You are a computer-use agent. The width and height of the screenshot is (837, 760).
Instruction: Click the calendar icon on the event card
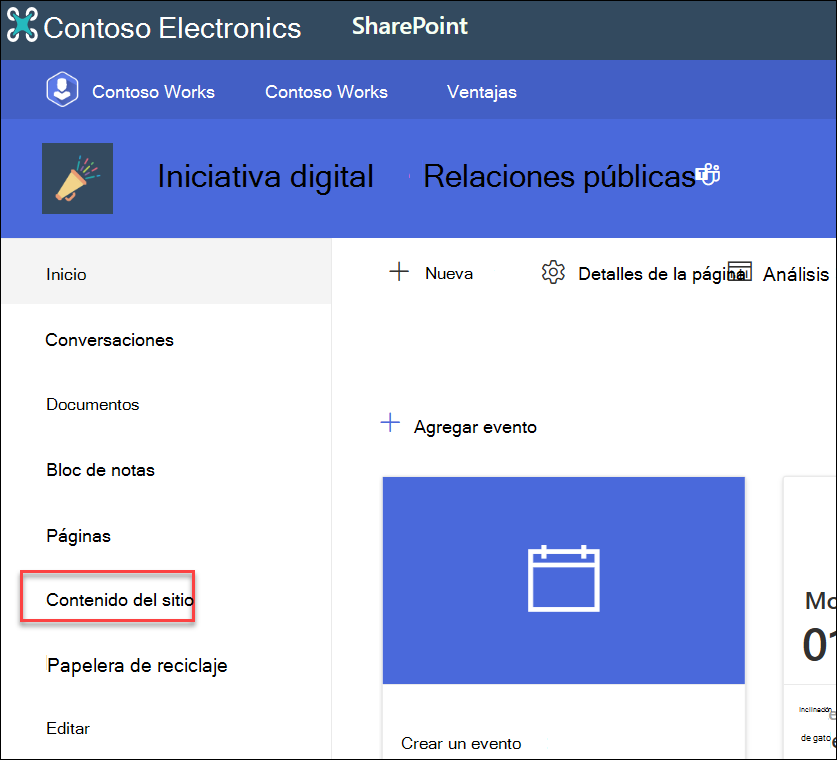click(564, 578)
